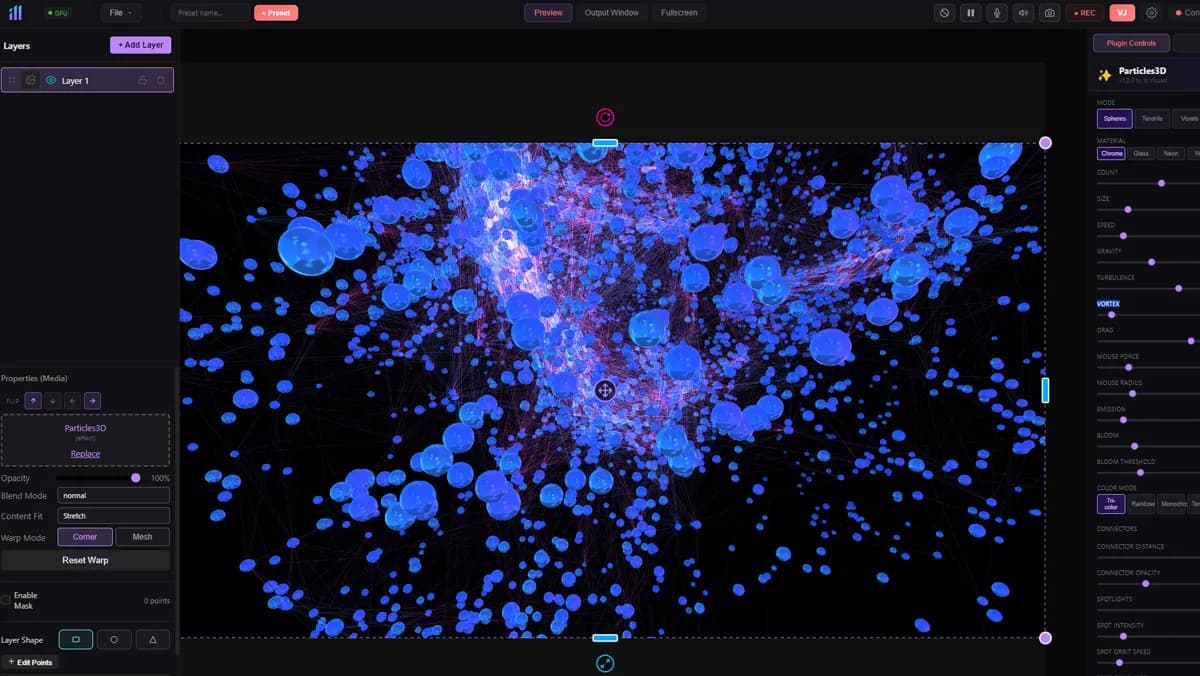The height and width of the screenshot is (676, 1200).
Task: Switch to the Output Window tab
Action: 611,12
